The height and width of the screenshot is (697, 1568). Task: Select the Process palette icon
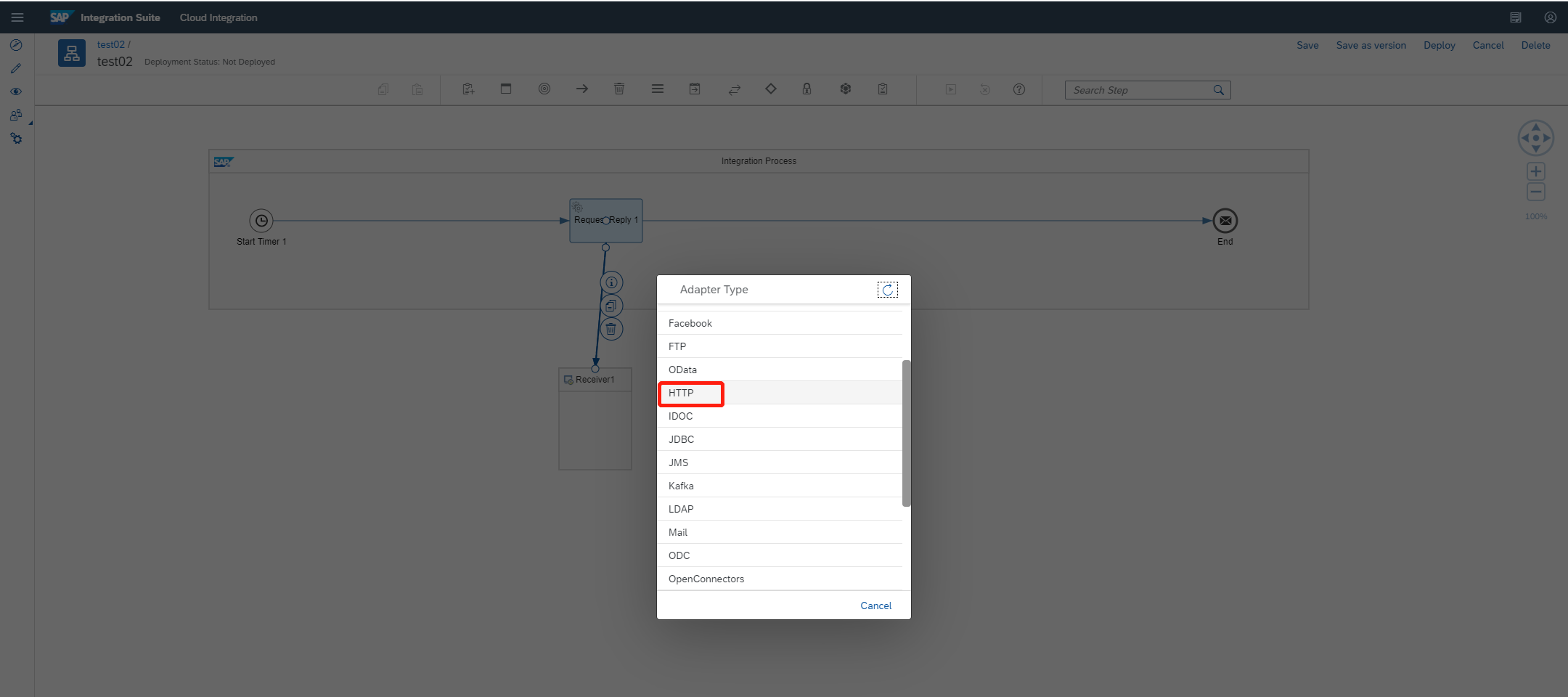[506, 89]
